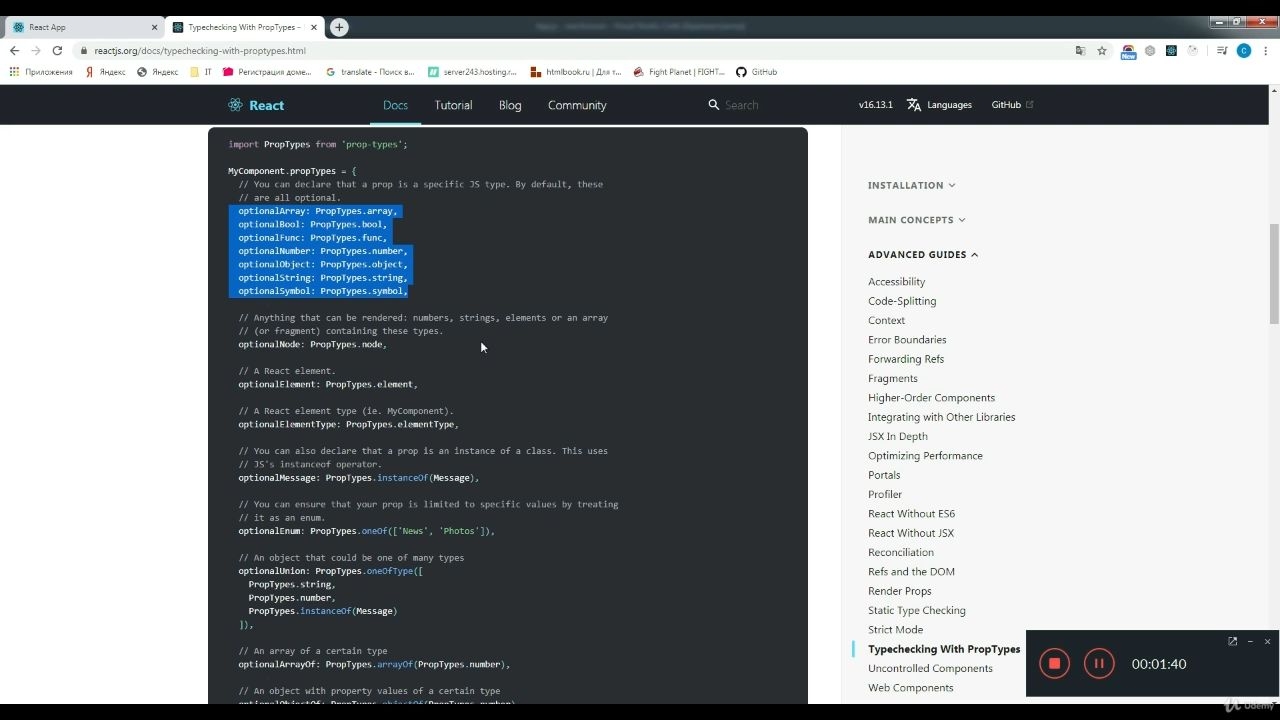Open the GitHub link in React header

(1012, 105)
